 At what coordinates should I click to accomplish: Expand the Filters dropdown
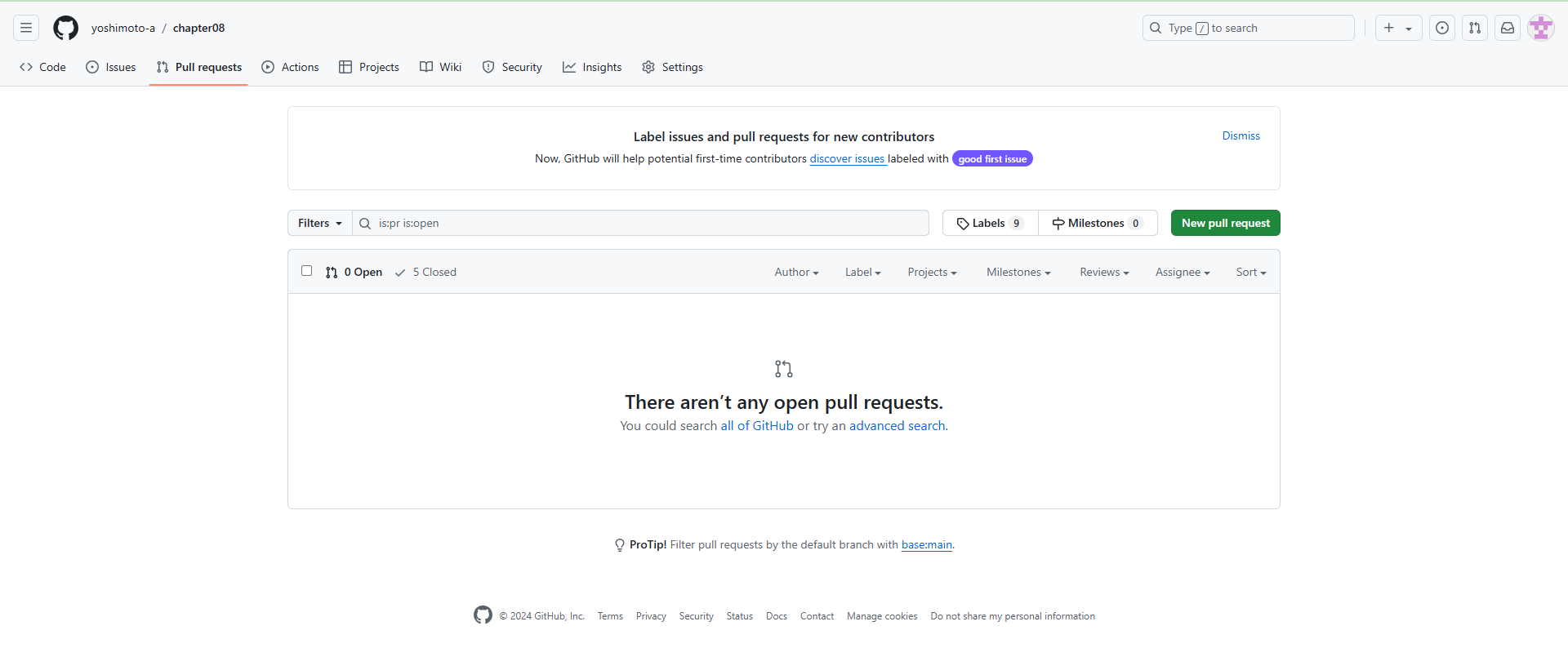[319, 223]
